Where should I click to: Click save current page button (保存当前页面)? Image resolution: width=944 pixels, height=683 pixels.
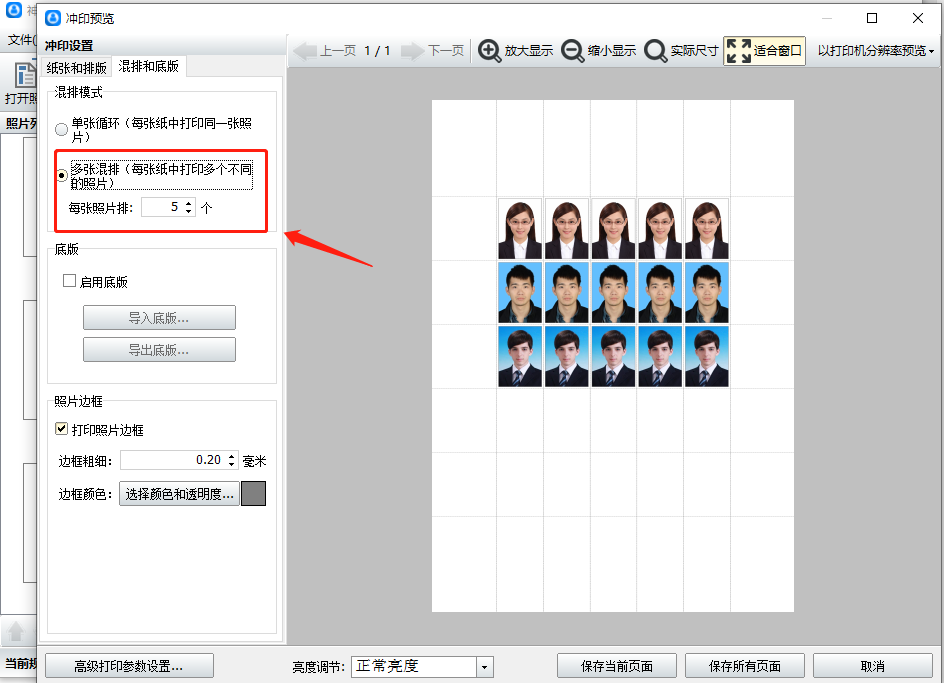tap(617, 666)
